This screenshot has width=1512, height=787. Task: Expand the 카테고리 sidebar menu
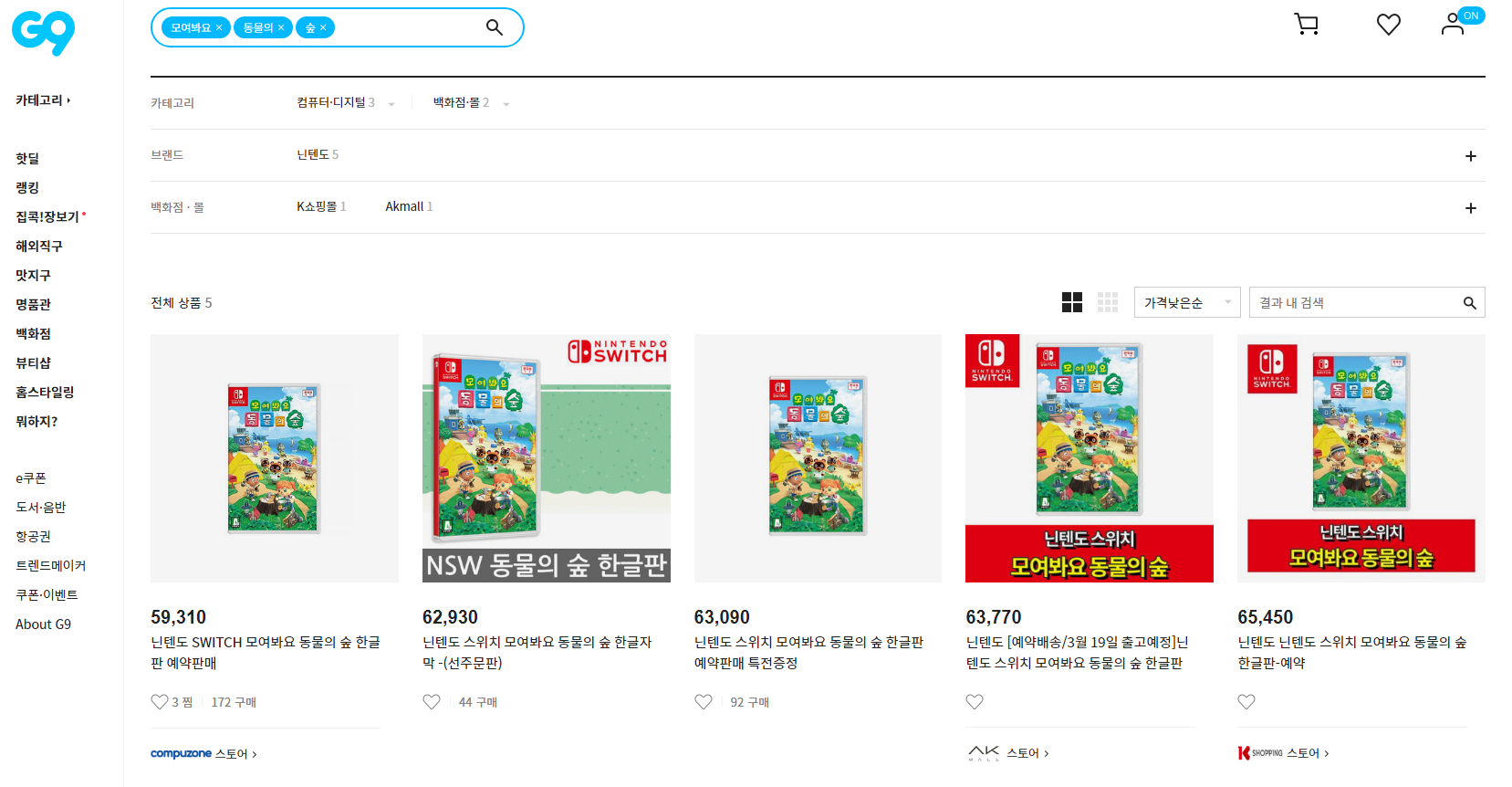click(x=43, y=100)
